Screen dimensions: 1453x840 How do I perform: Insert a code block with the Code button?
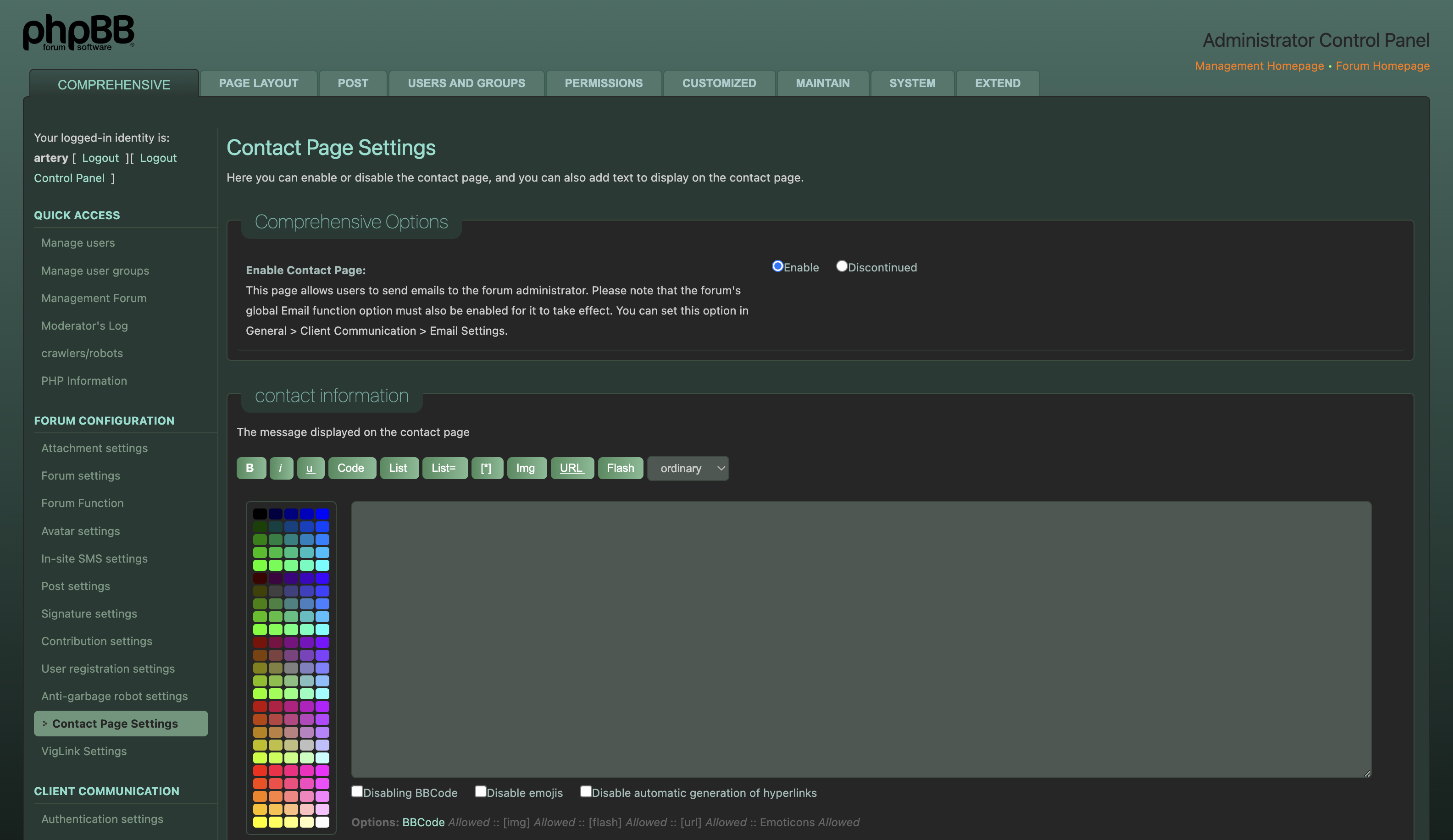tap(350, 468)
